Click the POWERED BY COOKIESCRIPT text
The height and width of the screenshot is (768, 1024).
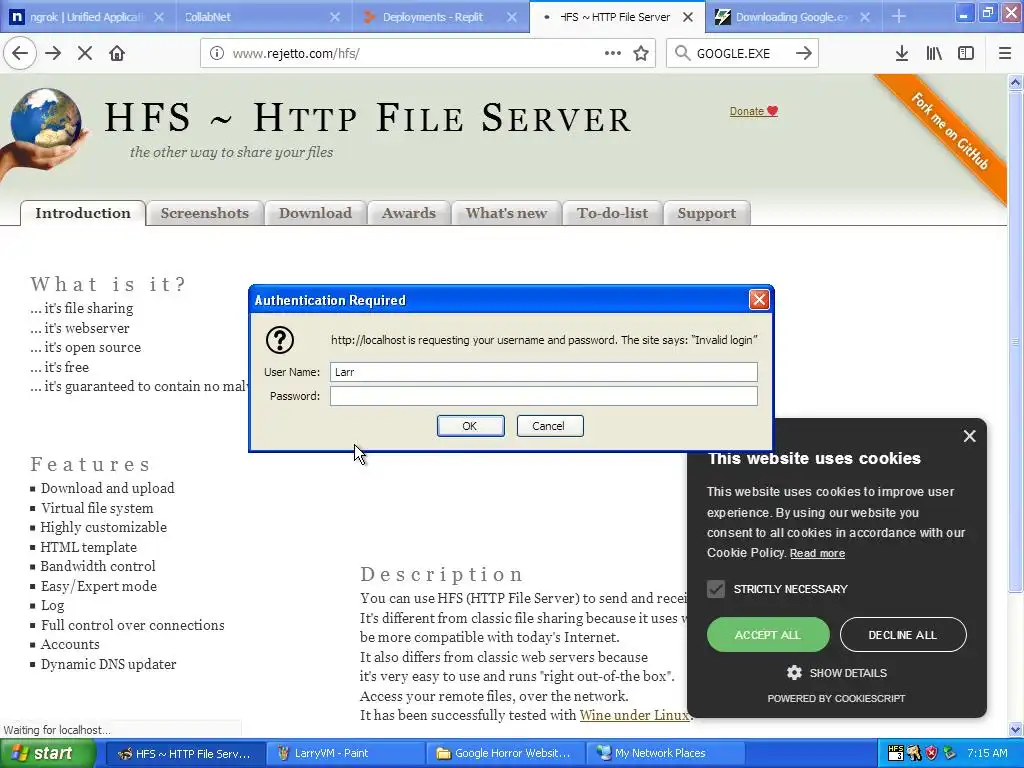(x=837, y=698)
